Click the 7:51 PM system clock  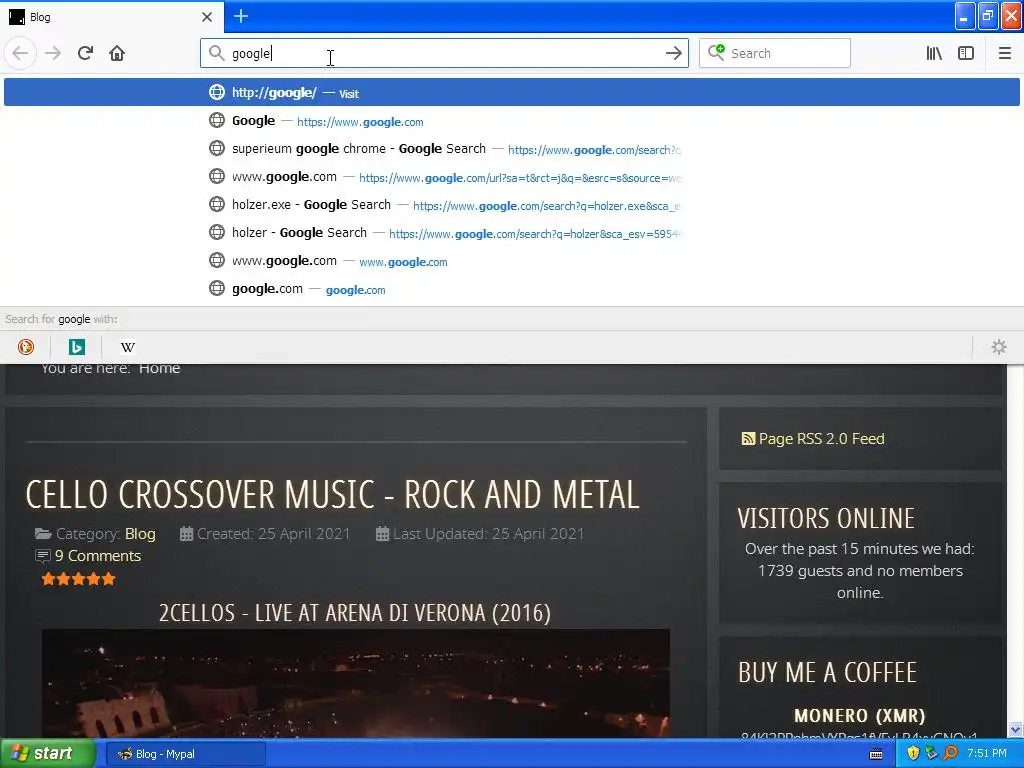(x=987, y=754)
